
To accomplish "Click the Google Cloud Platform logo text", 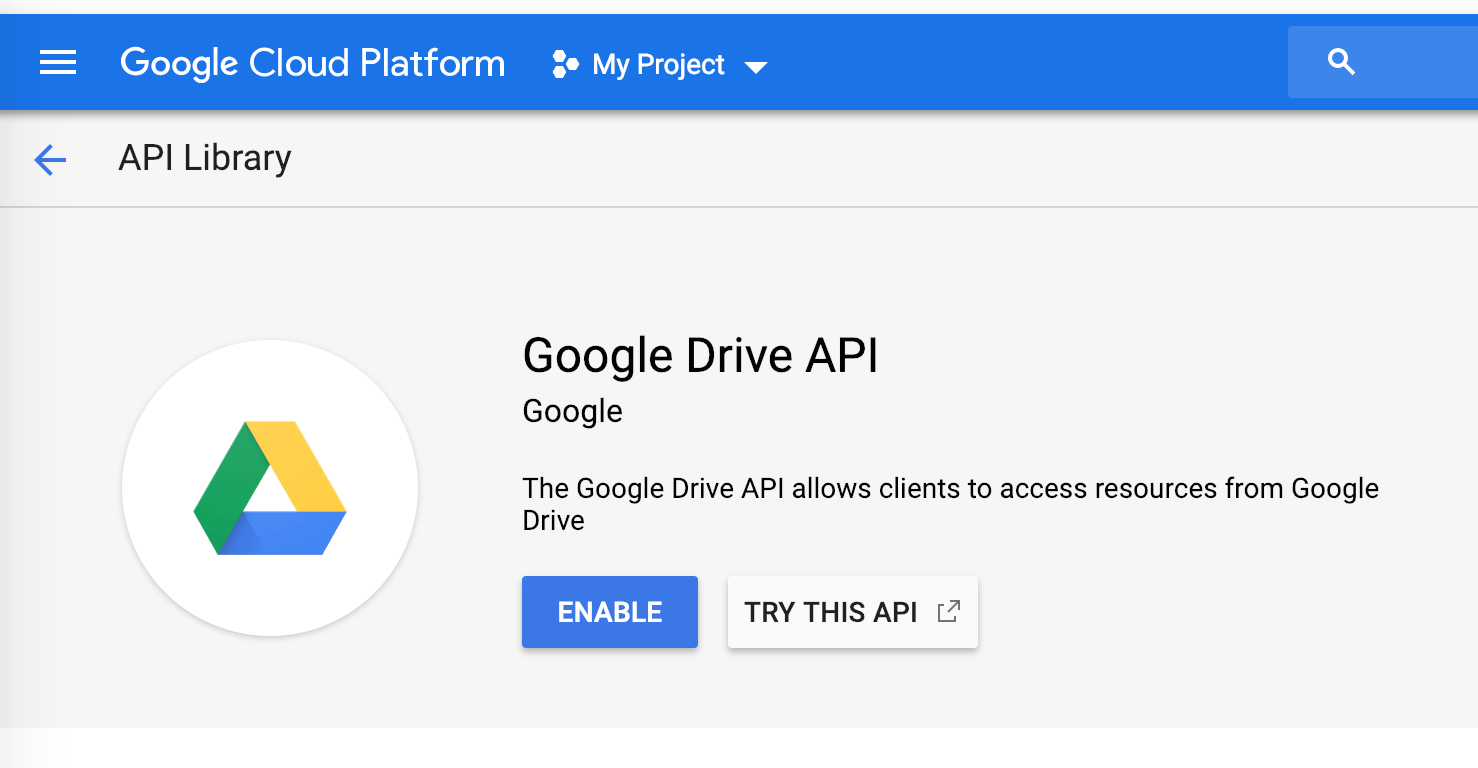I will pos(312,63).
